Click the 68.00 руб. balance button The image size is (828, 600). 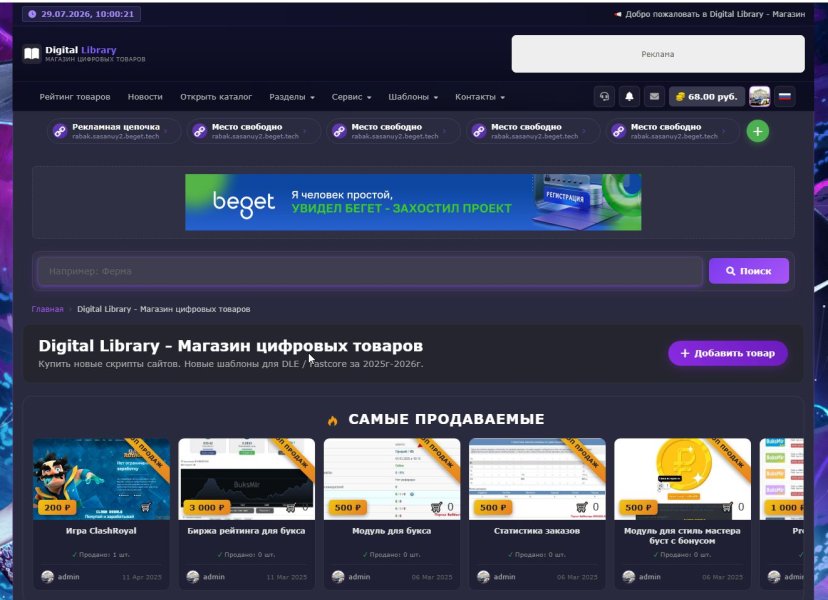[707, 97]
